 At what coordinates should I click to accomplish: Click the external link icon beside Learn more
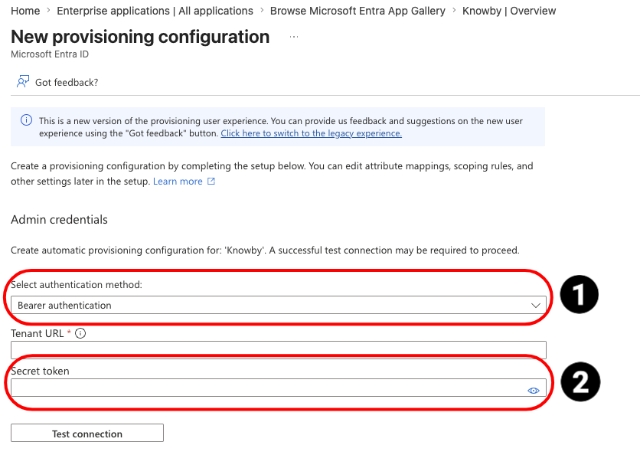[x=211, y=181]
